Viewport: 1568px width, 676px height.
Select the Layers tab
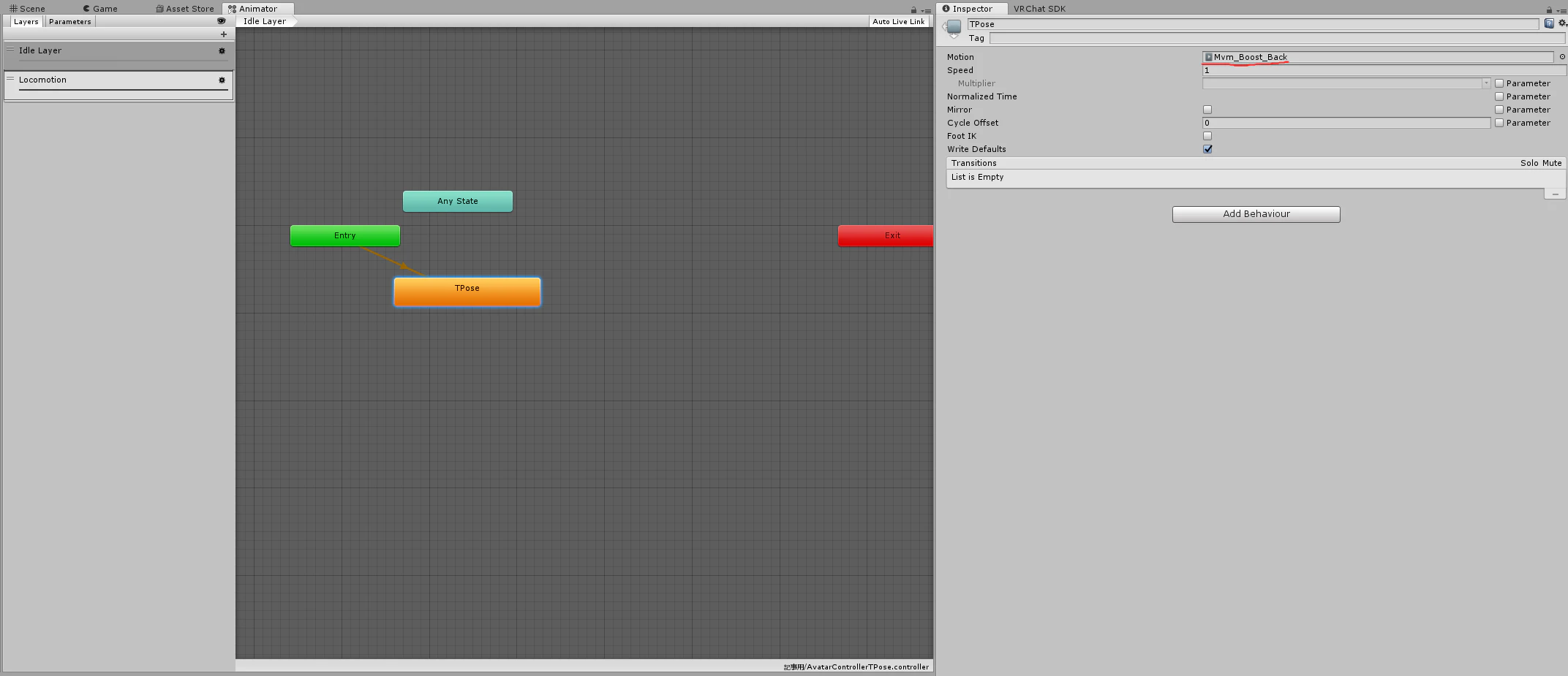[26, 22]
